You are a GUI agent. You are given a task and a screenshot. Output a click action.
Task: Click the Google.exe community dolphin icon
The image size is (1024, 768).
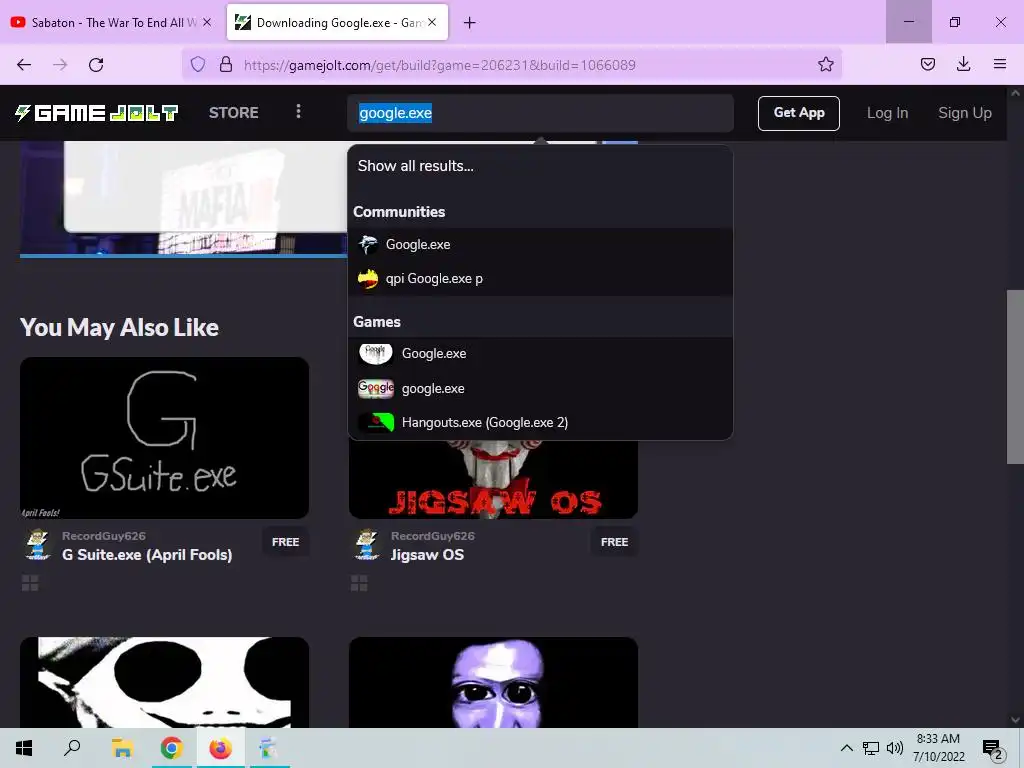click(368, 244)
